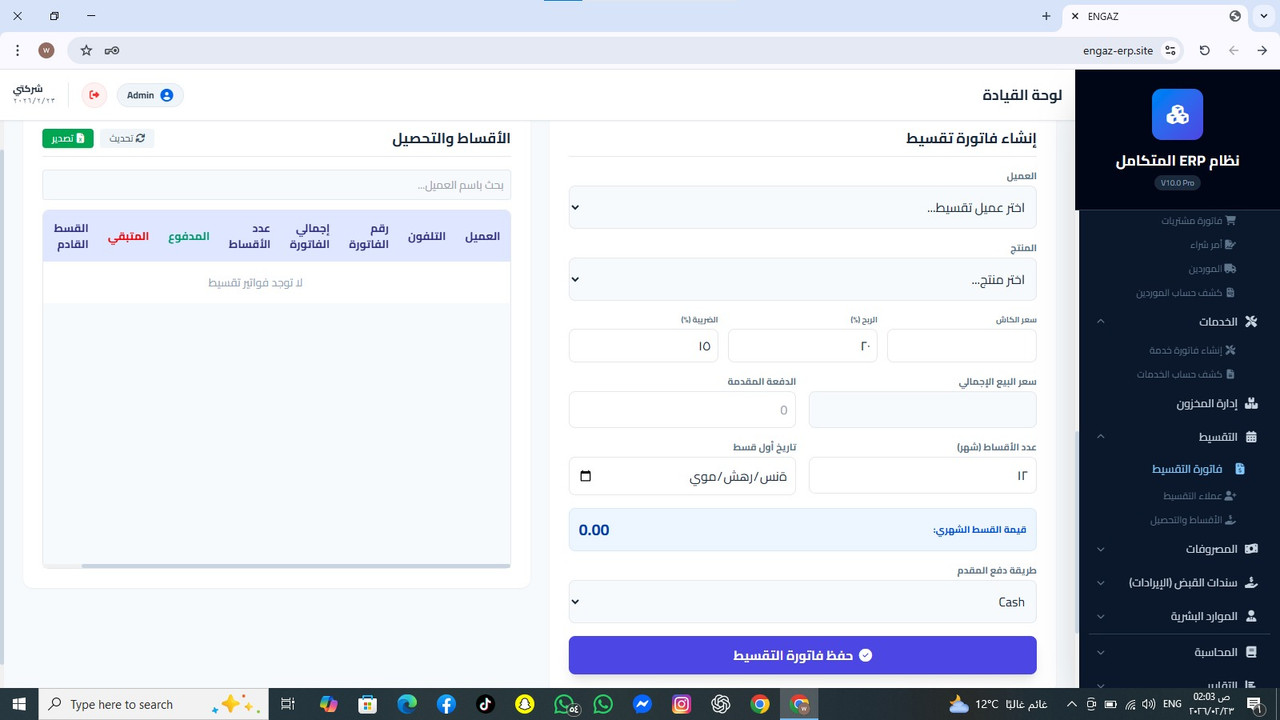Collapse the الخدمات section chevron
This screenshot has height=720, width=1280.
point(1101,321)
